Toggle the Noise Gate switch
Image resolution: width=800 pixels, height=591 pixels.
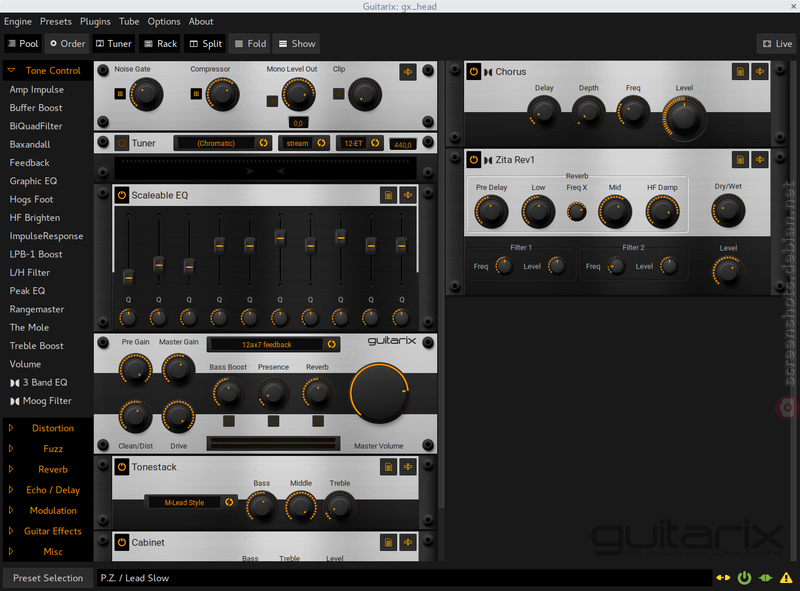point(120,94)
